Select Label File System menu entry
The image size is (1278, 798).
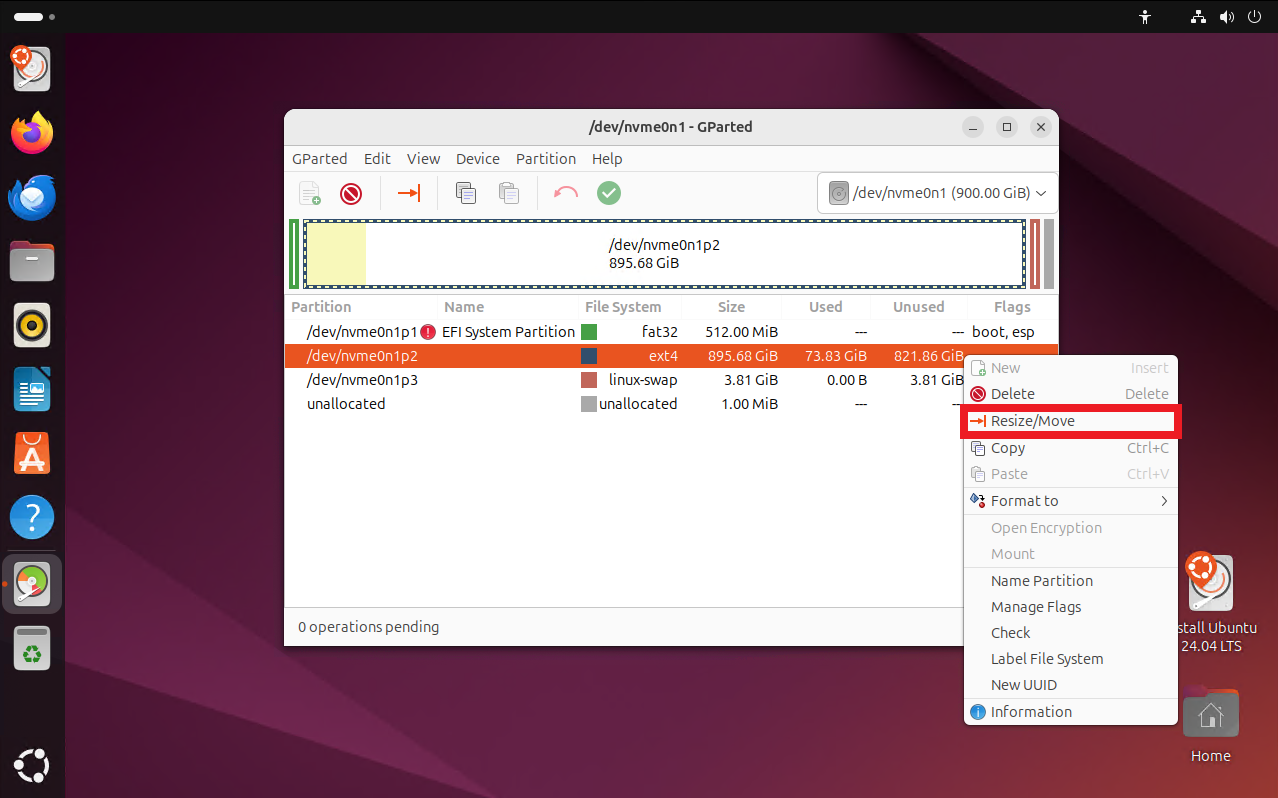tap(1070, 659)
